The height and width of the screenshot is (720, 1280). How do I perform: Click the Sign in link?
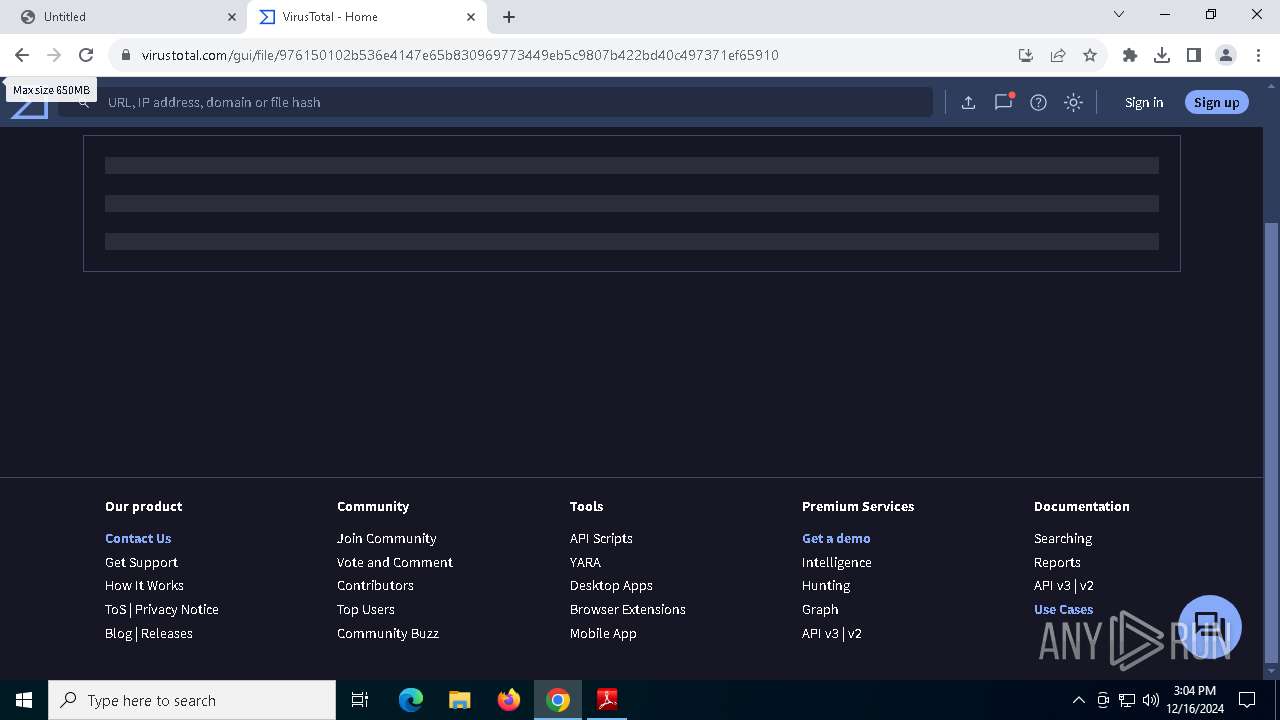1144,102
